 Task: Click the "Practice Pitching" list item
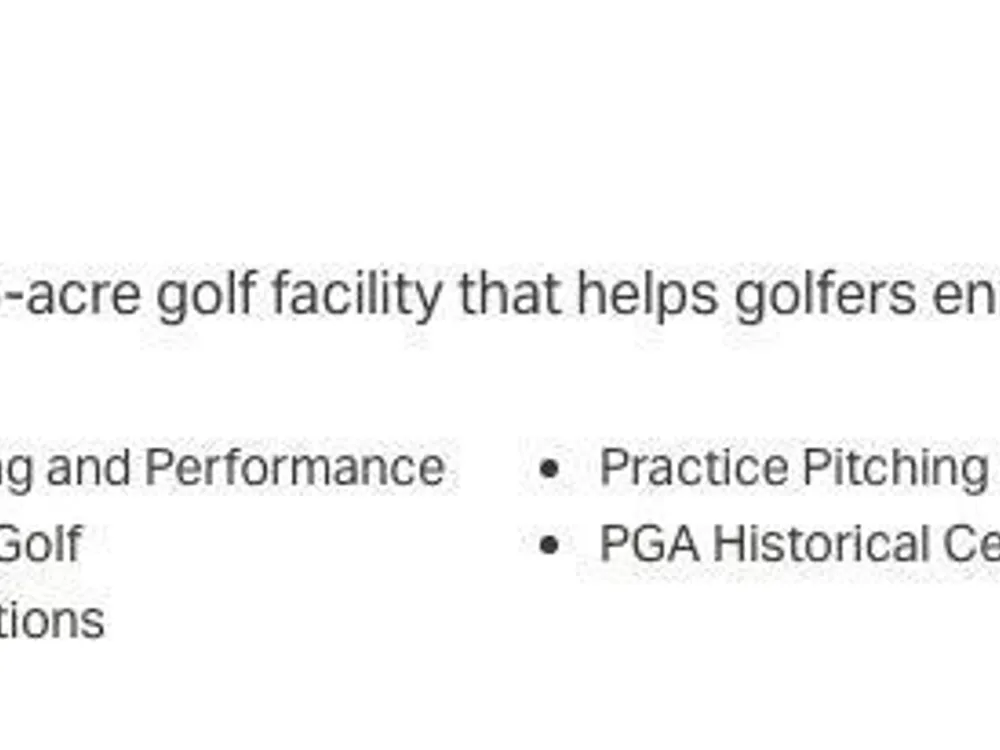(x=792, y=468)
